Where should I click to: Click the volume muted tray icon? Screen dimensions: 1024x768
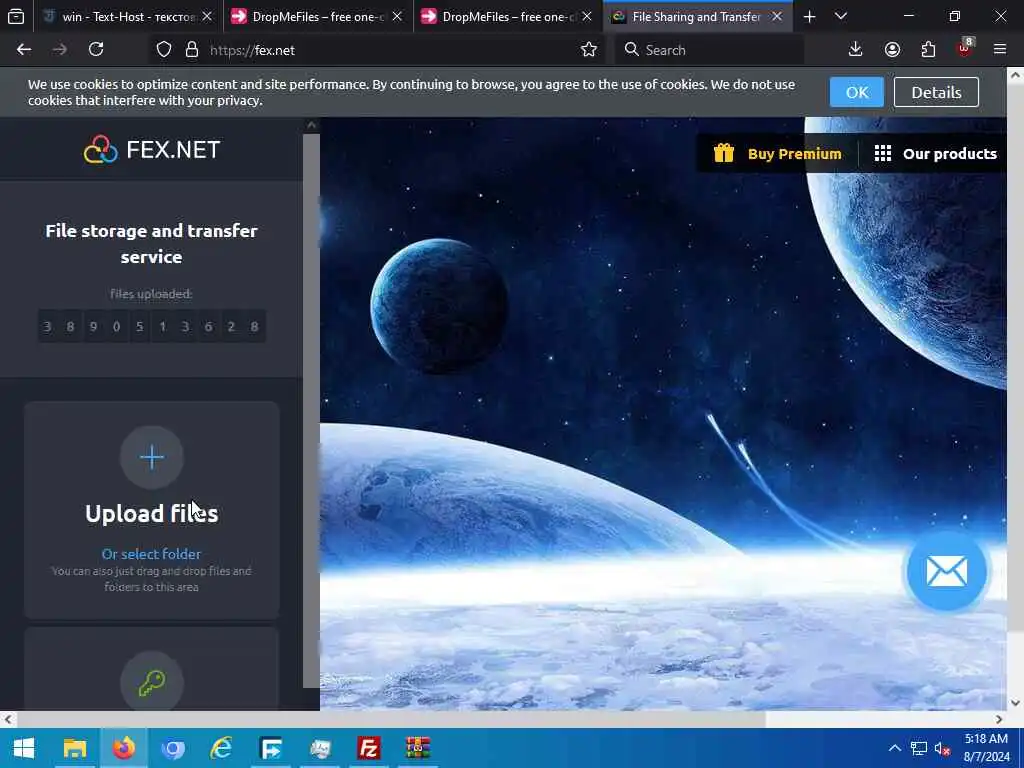(942, 749)
